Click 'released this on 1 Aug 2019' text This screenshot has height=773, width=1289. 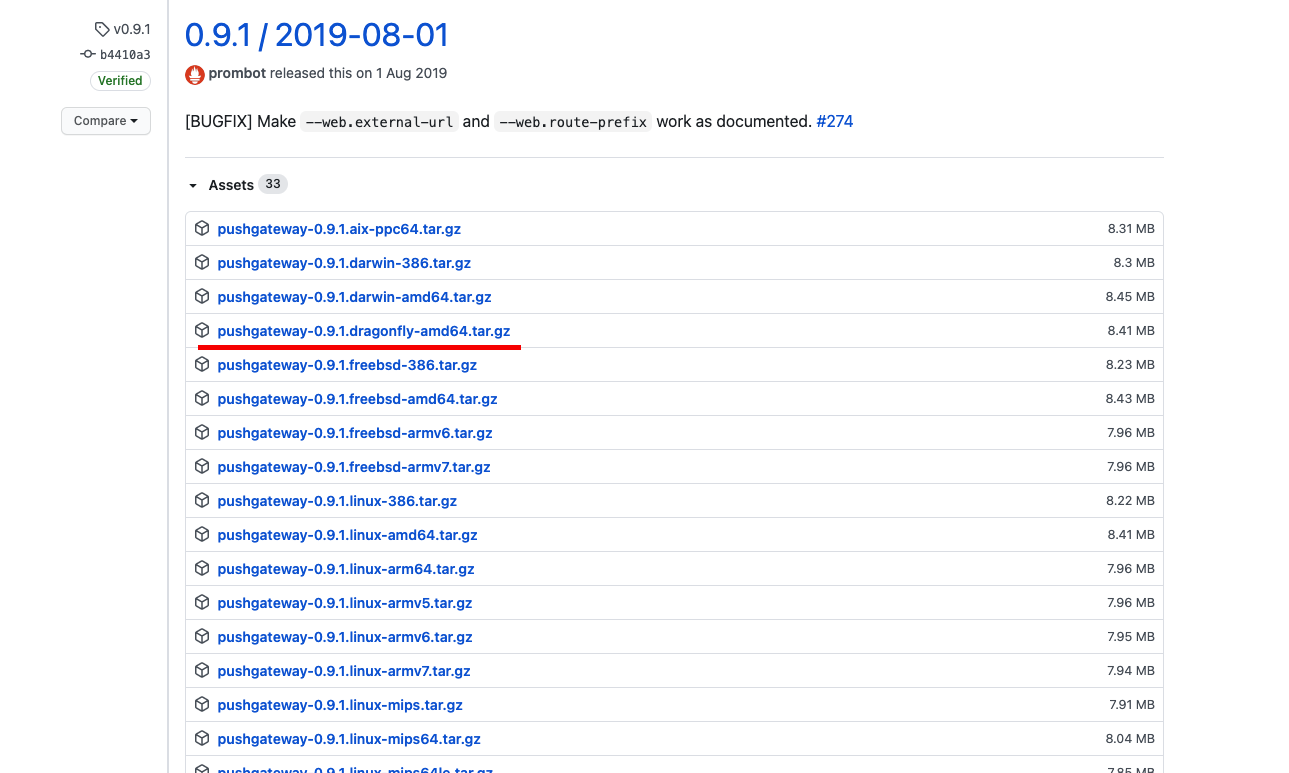click(358, 73)
